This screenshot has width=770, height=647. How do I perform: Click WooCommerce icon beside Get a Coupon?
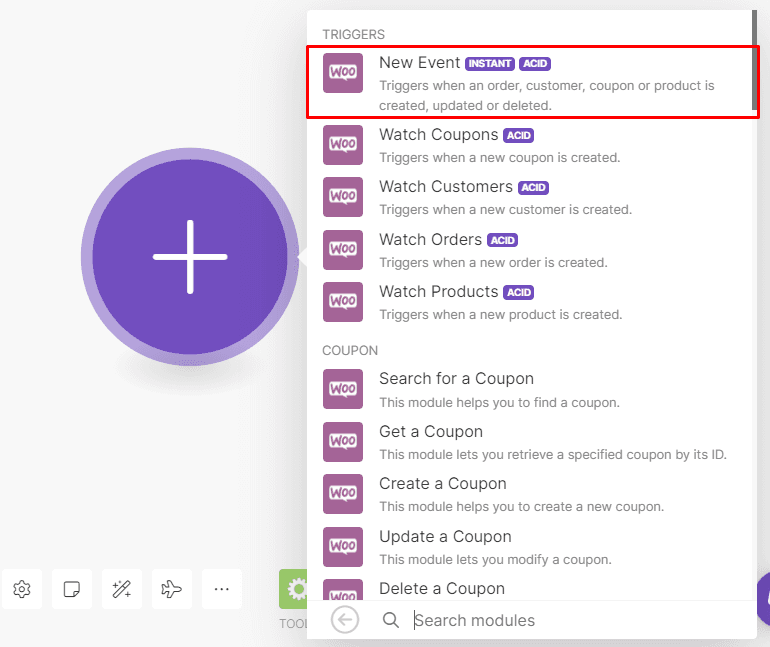[343, 441]
